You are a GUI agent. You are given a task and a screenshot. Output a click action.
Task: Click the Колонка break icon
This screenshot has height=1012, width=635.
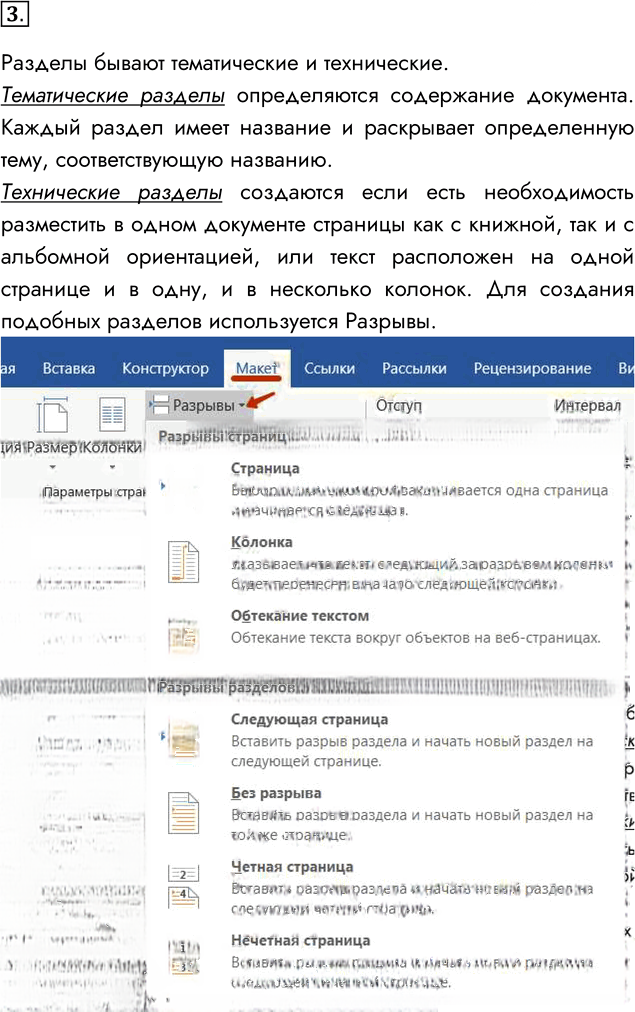[183, 562]
